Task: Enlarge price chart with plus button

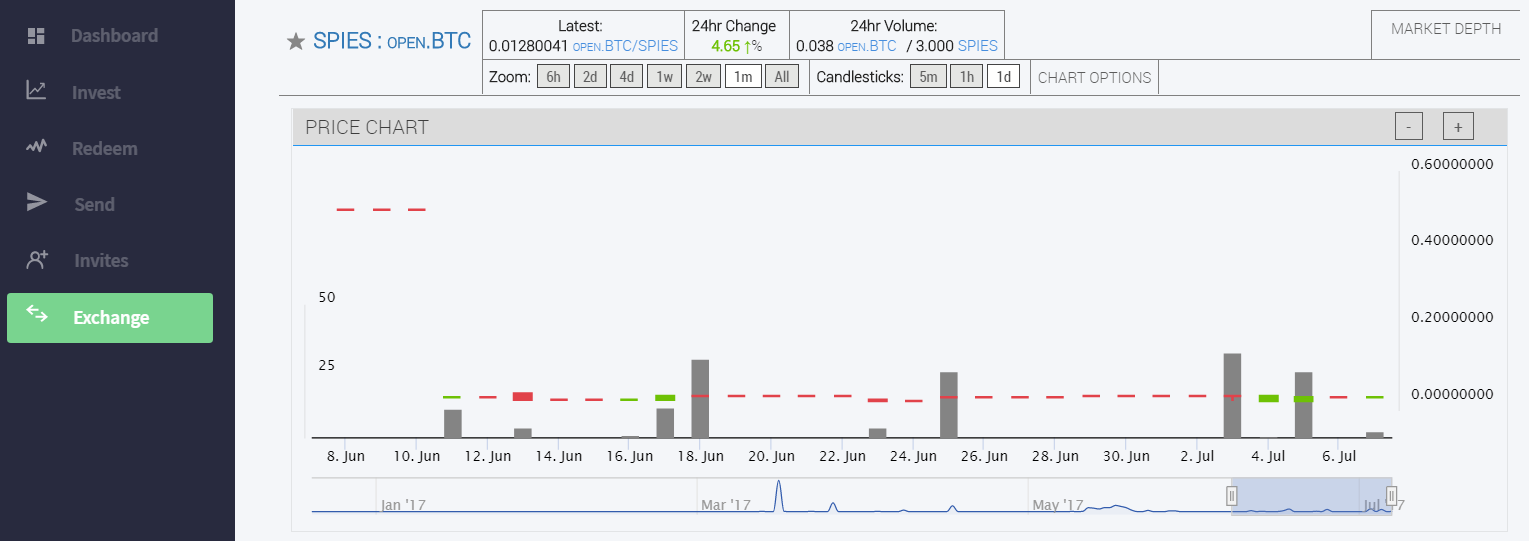Action: tap(1458, 127)
